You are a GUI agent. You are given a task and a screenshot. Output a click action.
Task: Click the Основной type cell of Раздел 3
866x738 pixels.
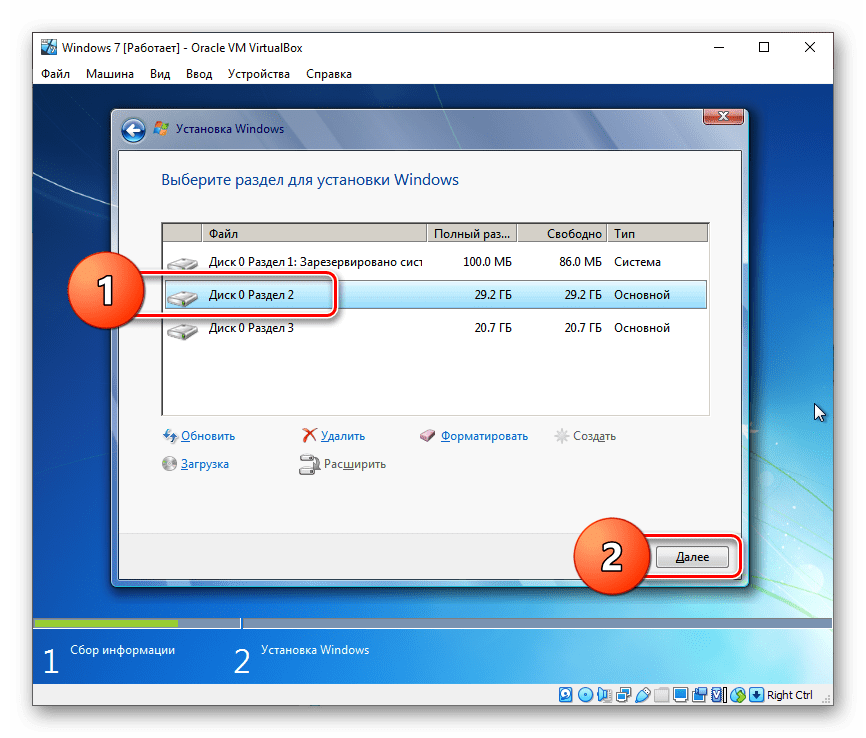pos(642,328)
